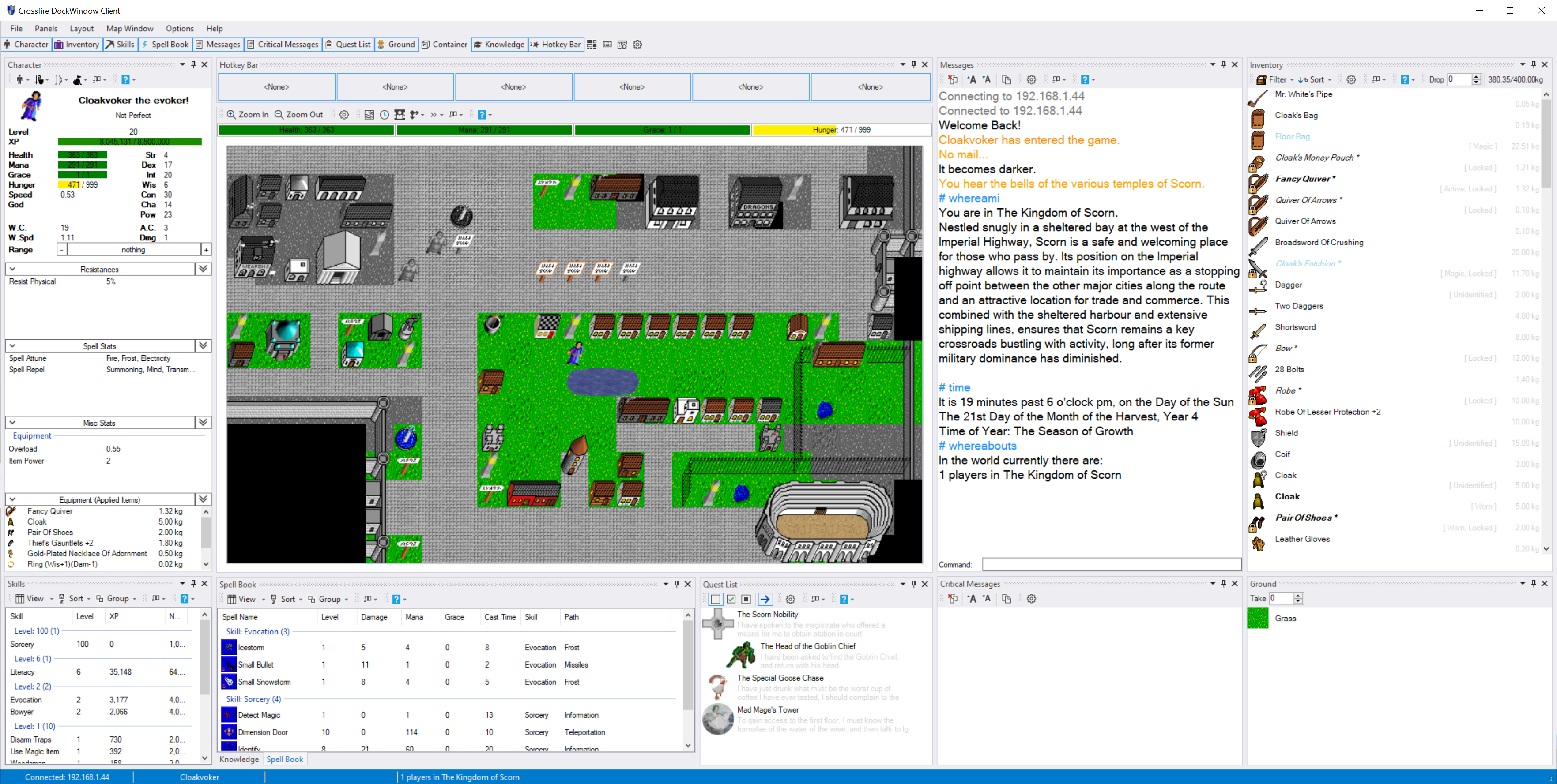This screenshot has width=1557, height=784.
Task: Click the Zoom In map button
Action: pyautogui.click(x=247, y=114)
